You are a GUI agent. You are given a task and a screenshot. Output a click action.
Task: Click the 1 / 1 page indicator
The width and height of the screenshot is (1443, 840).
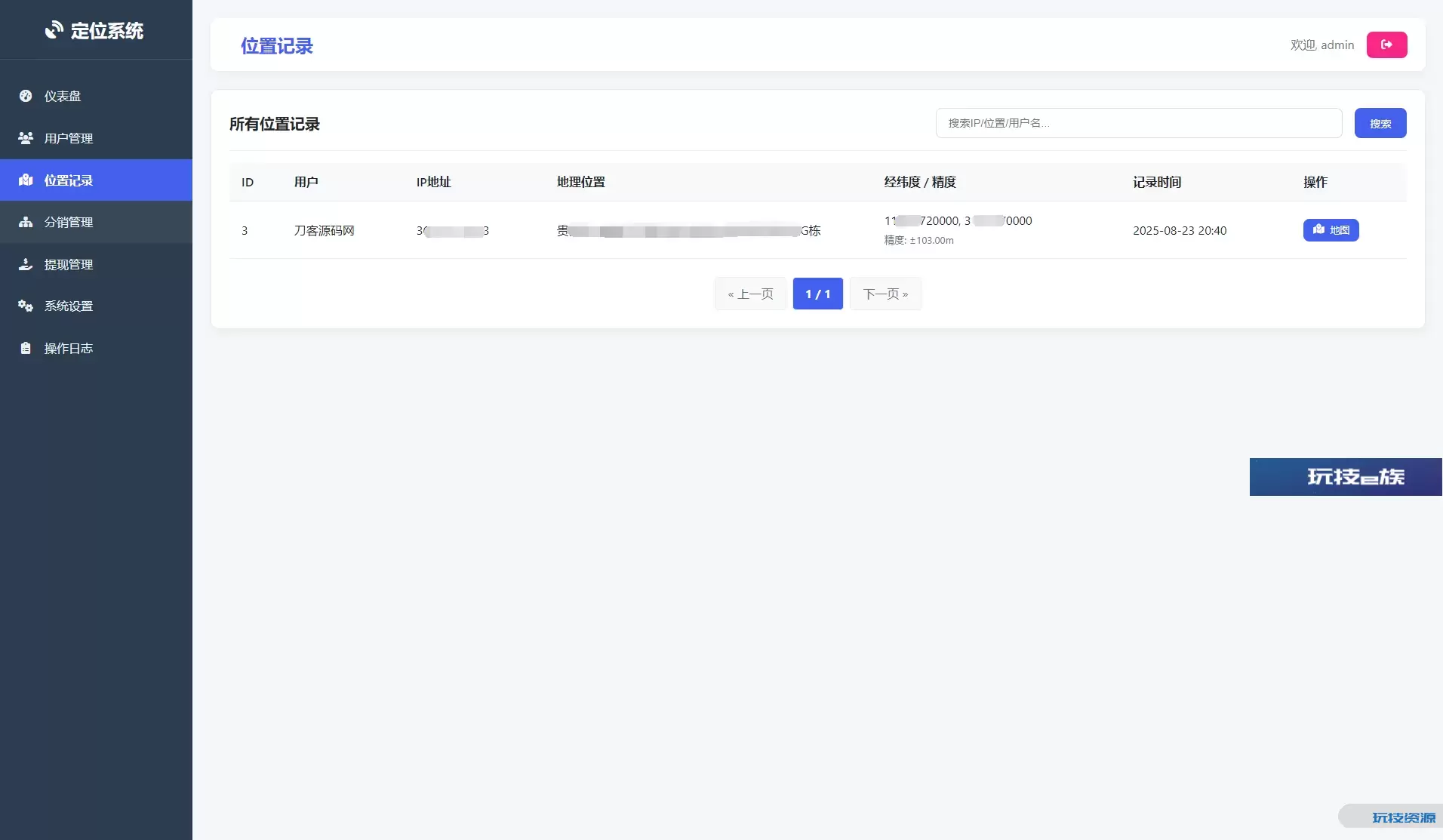coord(817,294)
